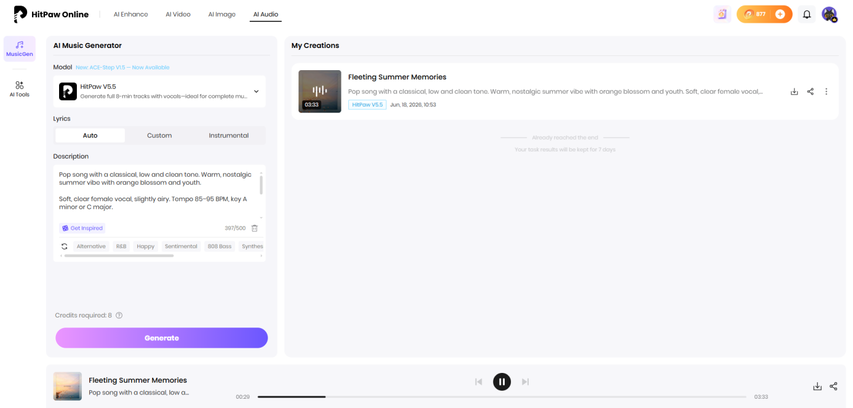Show credits required help tooltip icon
Image resolution: width=853 pixels, height=408 pixels.
(119, 316)
